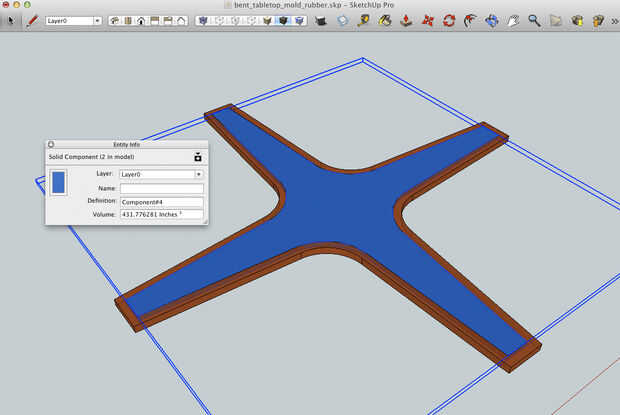Select the Move tool
The image size is (620, 415).
click(x=428, y=20)
